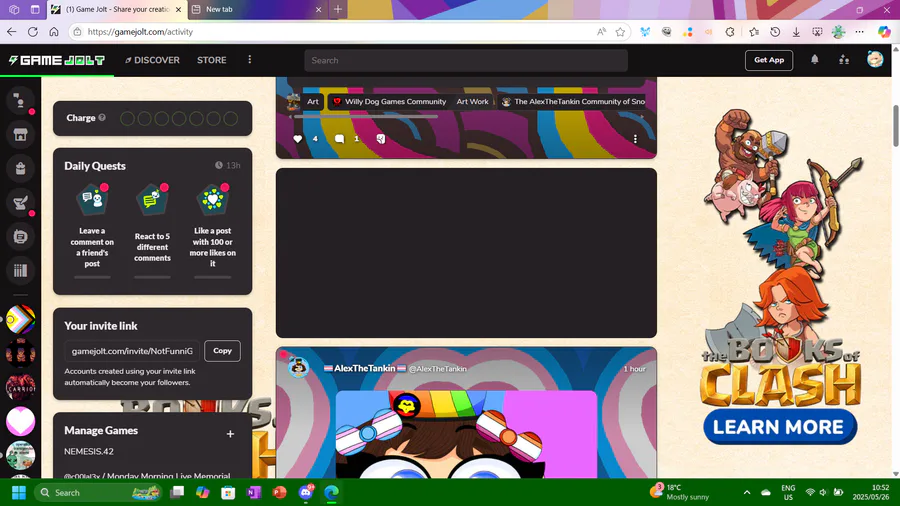The image size is (900, 506).
Task: Copy the invite link
Action: [222, 351]
